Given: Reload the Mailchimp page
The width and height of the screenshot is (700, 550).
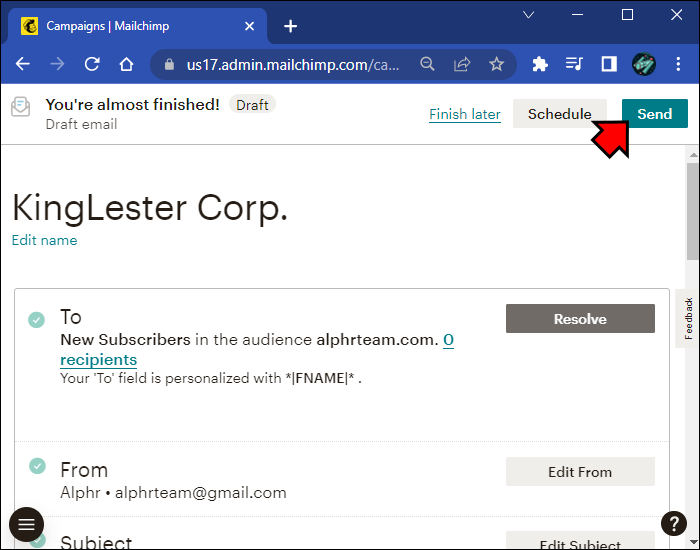Looking at the screenshot, I should [92, 64].
